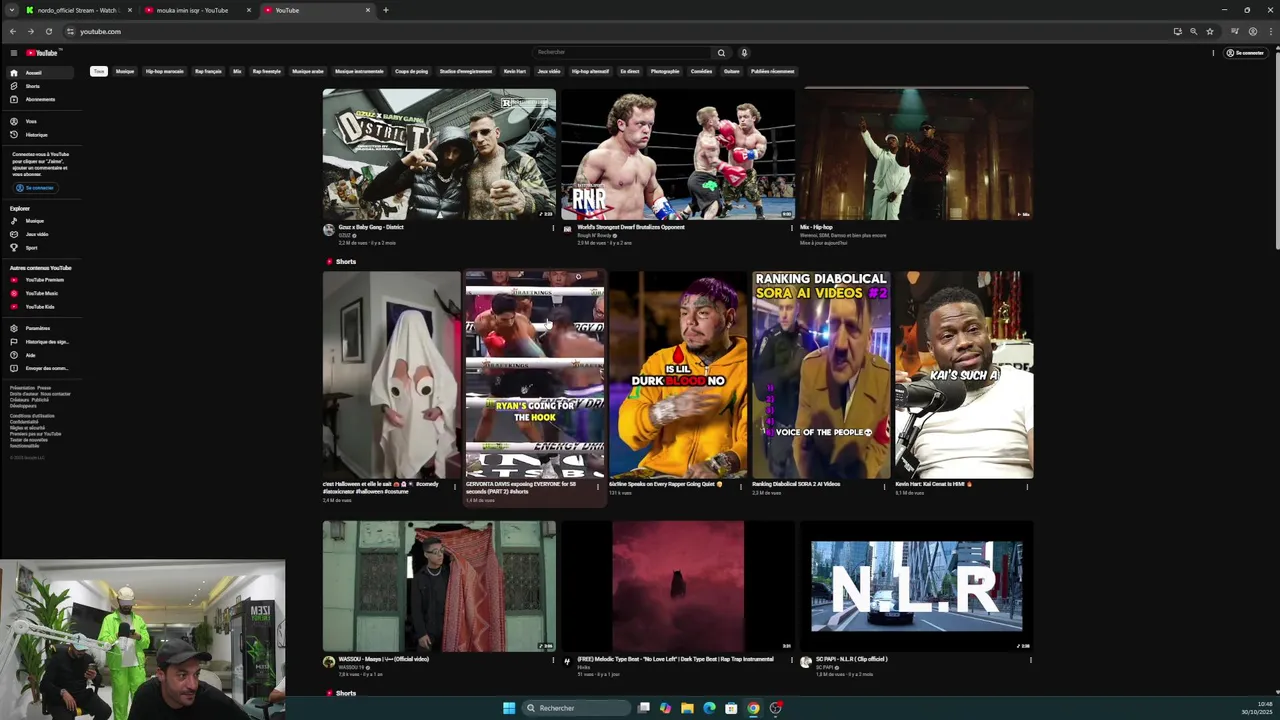This screenshot has height=720, width=1280.
Task: Select the Rap français chip
Action: [x=208, y=71]
